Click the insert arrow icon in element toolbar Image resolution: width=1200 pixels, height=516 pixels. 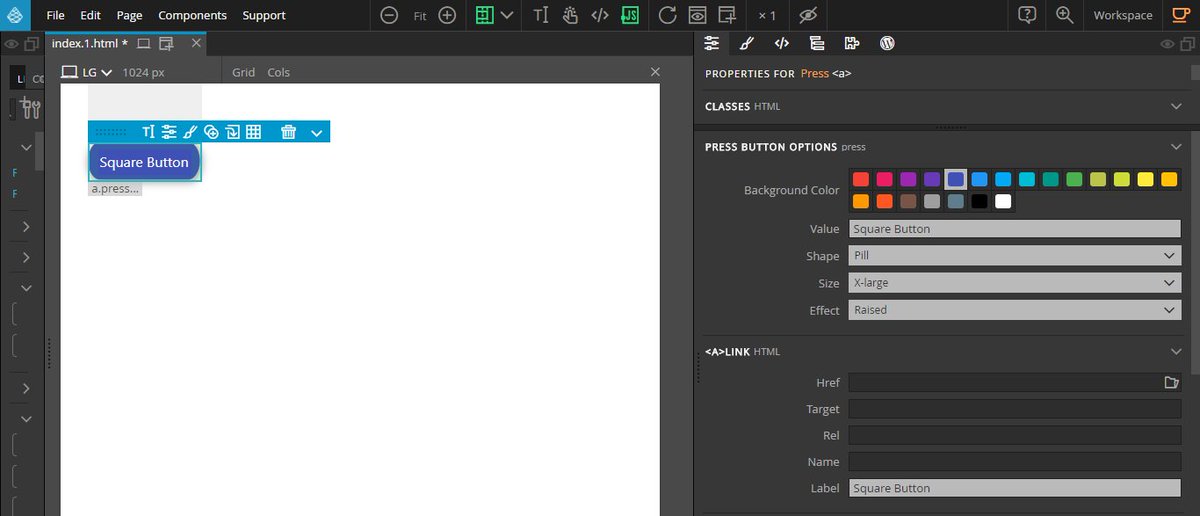click(232, 132)
